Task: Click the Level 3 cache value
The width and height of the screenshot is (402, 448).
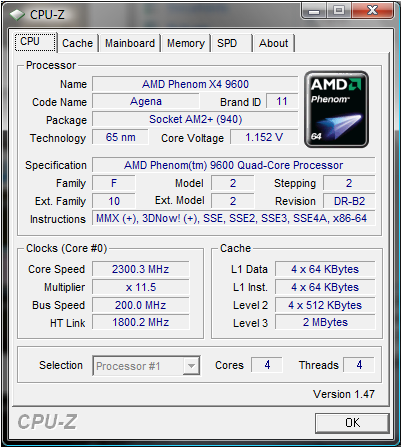Action: point(325,322)
